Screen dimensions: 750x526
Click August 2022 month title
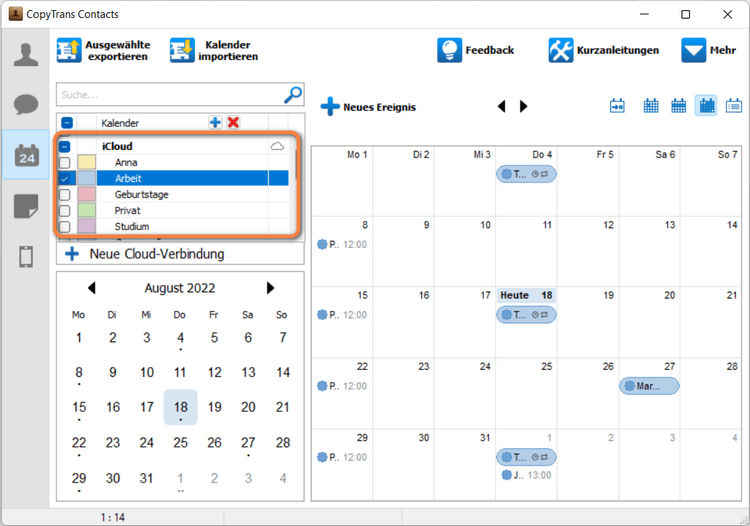click(180, 288)
